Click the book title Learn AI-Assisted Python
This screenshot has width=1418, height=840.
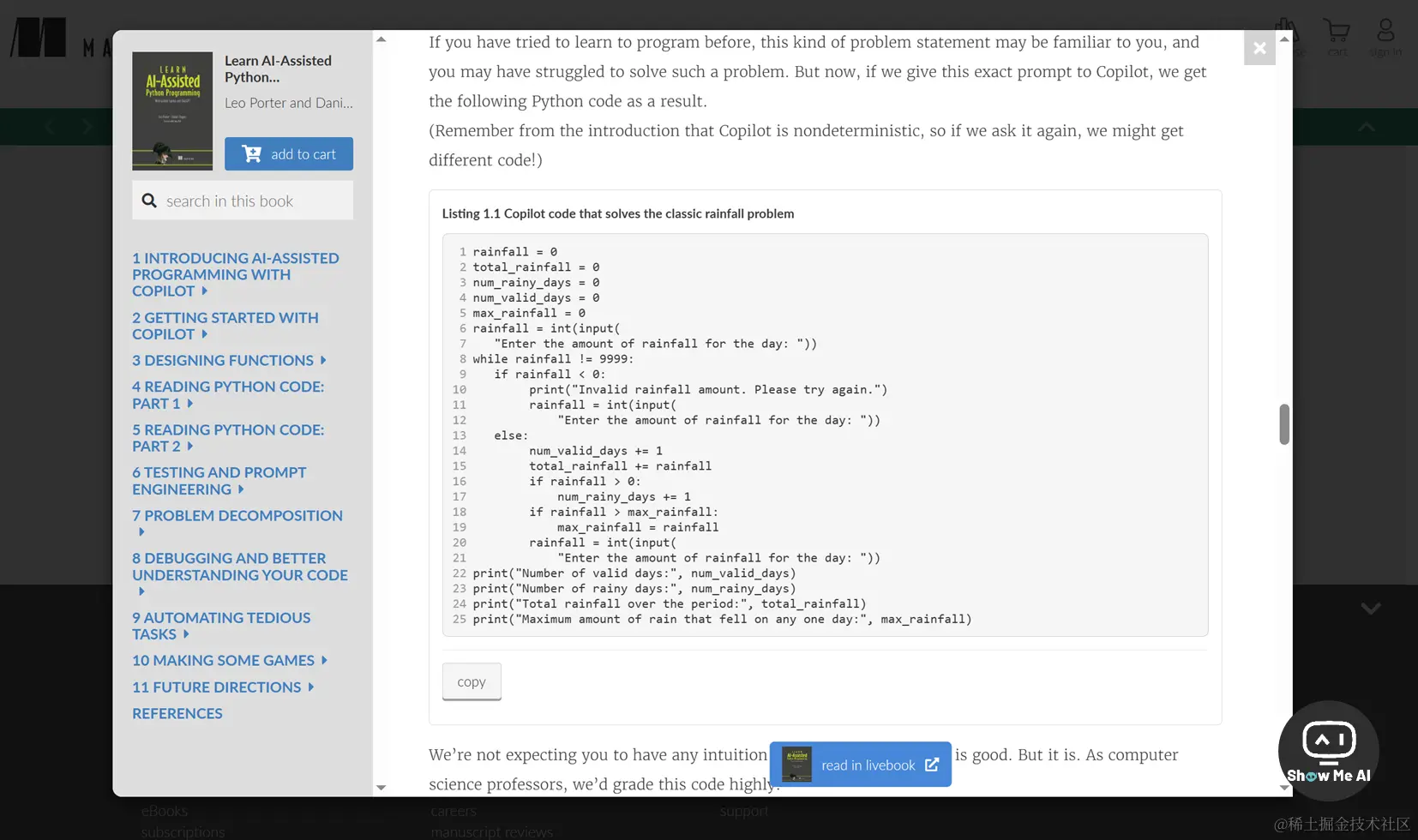pos(278,69)
